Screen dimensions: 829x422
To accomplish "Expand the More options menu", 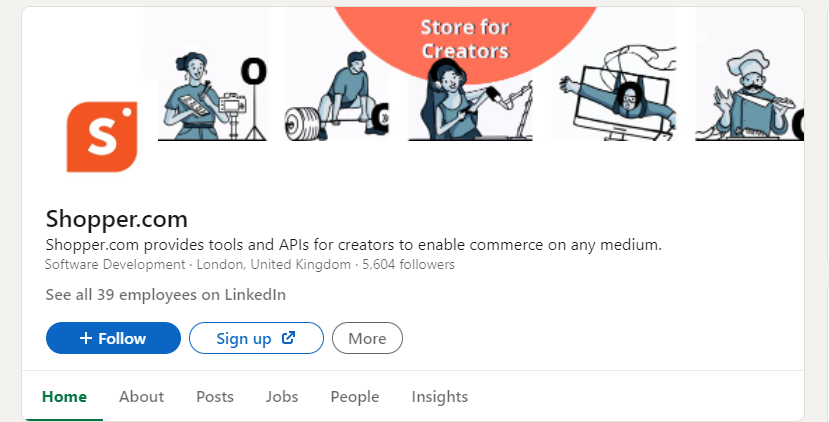I will point(367,338).
